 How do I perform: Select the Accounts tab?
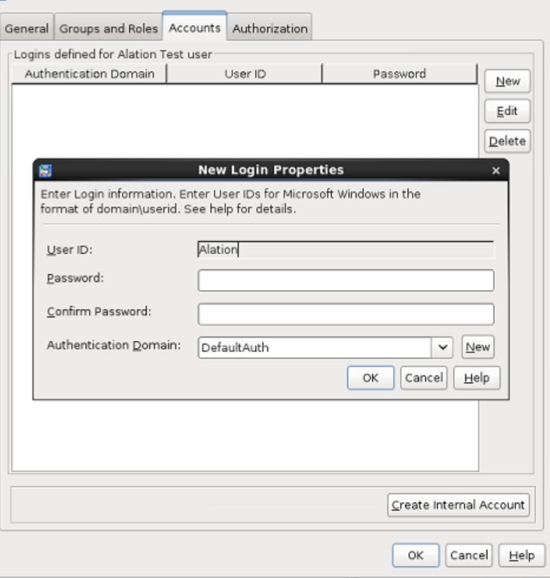(195, 27)
